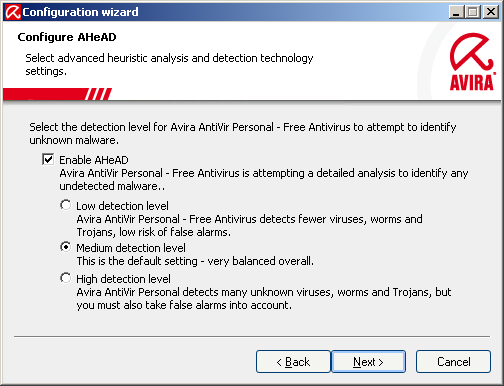Click the Configure AHeAD heading
The height and width of the screenshot is (386, 504).
coord(67,37)
